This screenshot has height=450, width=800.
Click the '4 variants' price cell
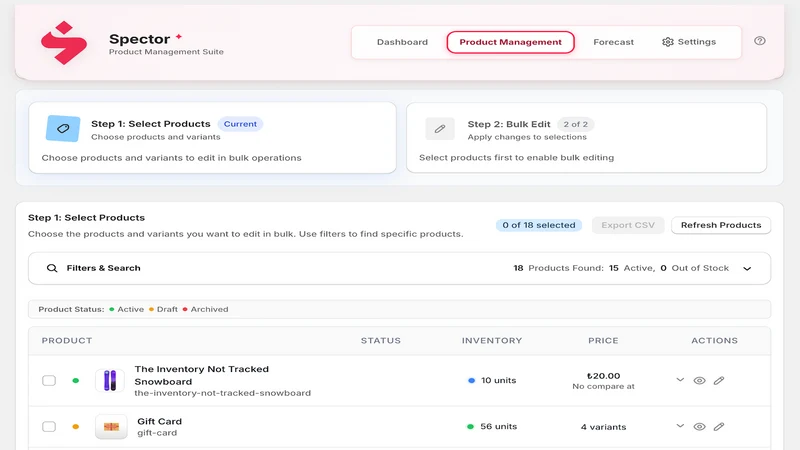point(603,427)
